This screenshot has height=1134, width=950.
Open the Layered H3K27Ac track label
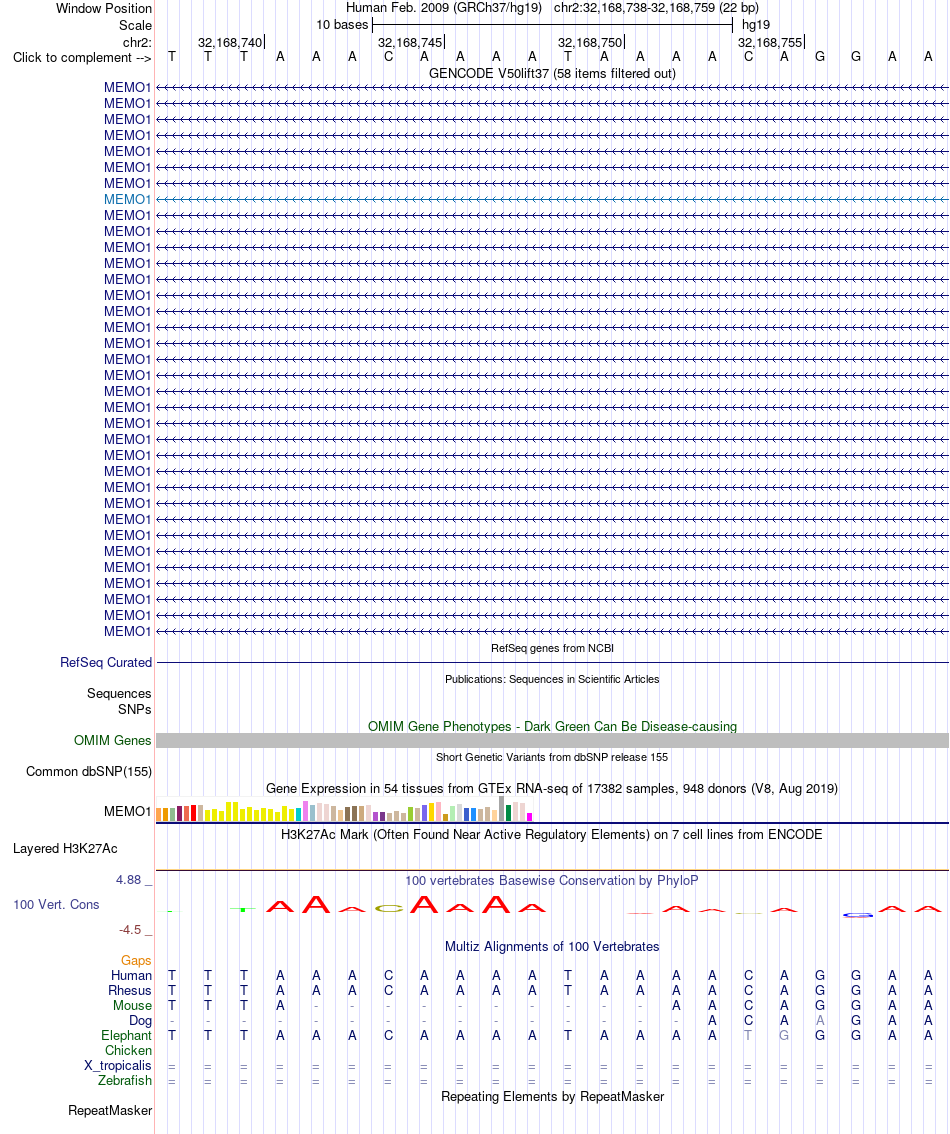point(65,848)
